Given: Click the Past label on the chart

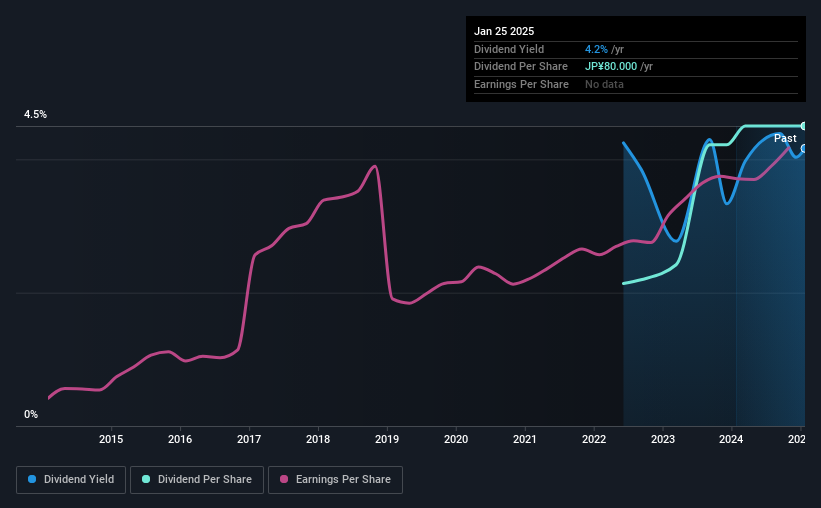Looking at the screenshot, I should pyautogui.click(x=785, y=138).
